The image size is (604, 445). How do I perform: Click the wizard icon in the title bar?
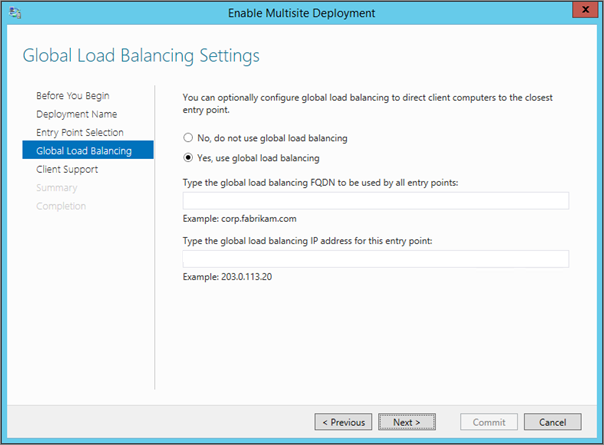coord(15,13)
